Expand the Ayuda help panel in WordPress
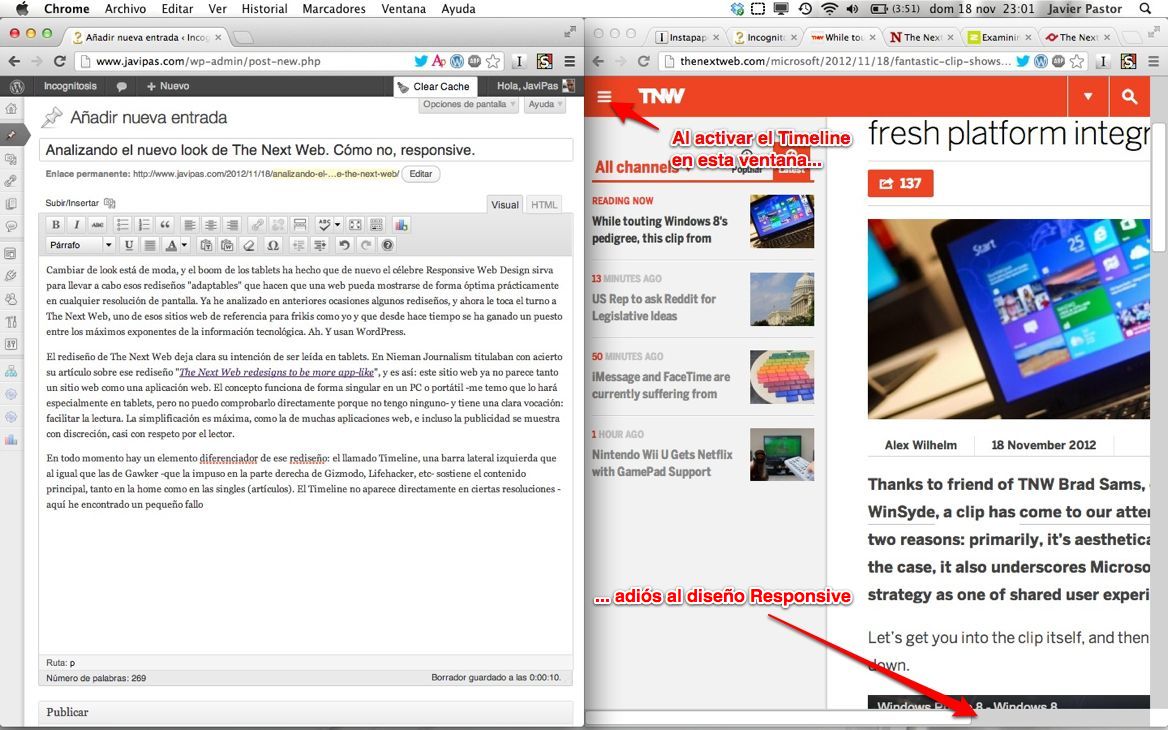The width and height of the screenshot is (1168, 730). point(545,104)
